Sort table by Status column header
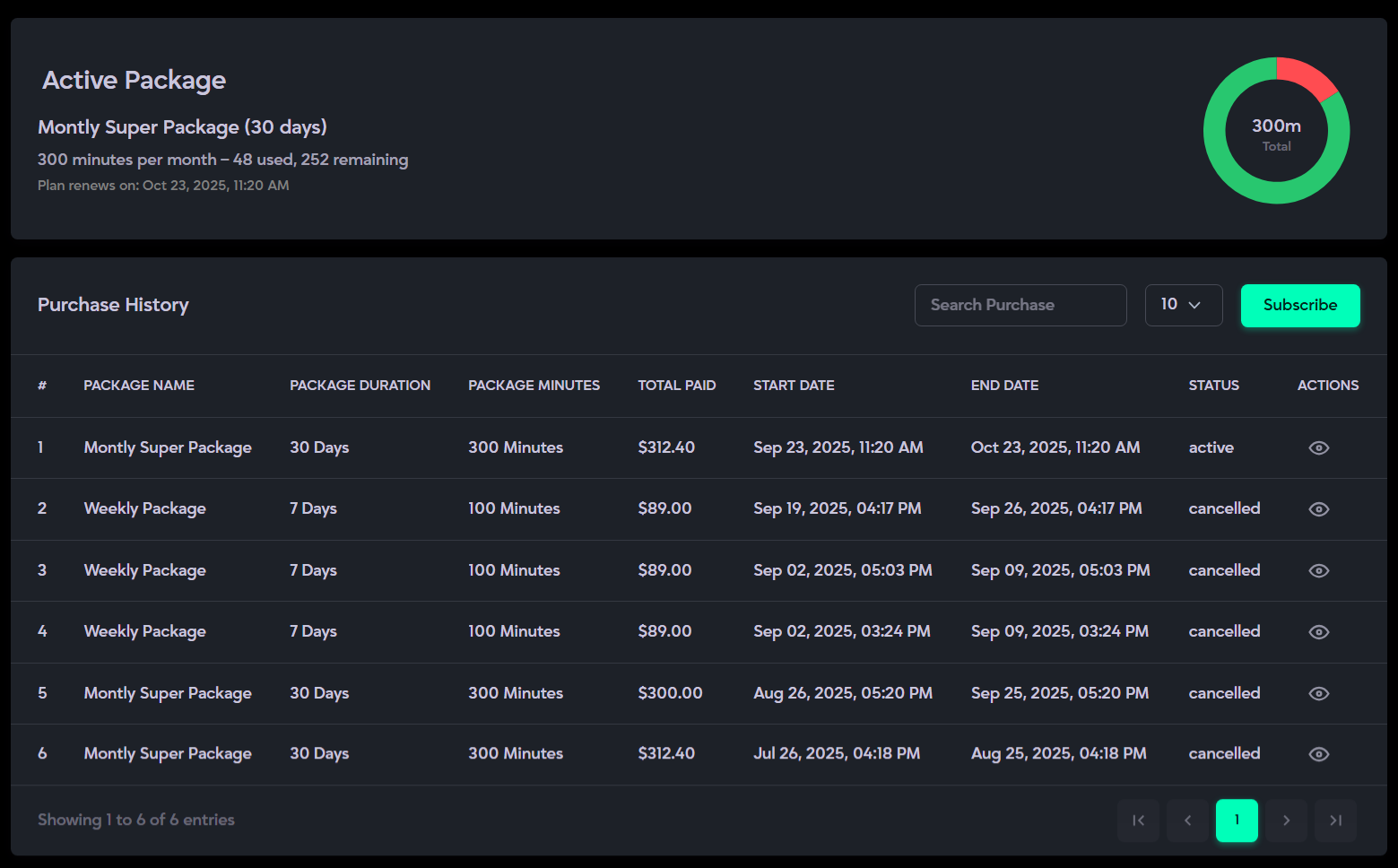Viewport: 1398px width, 868px height. (x=1213, y=386)
